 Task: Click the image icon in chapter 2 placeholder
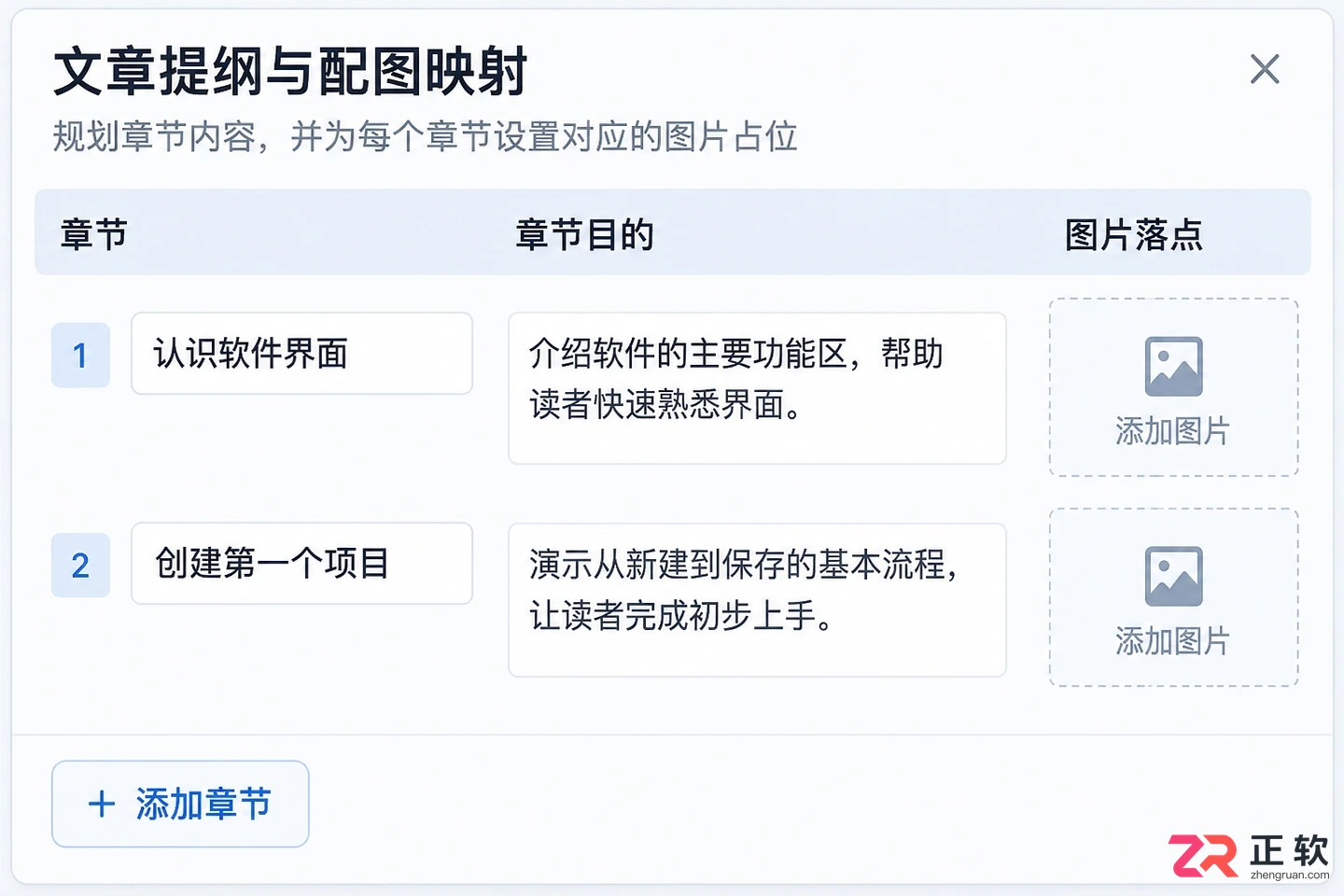(1173, 576)
